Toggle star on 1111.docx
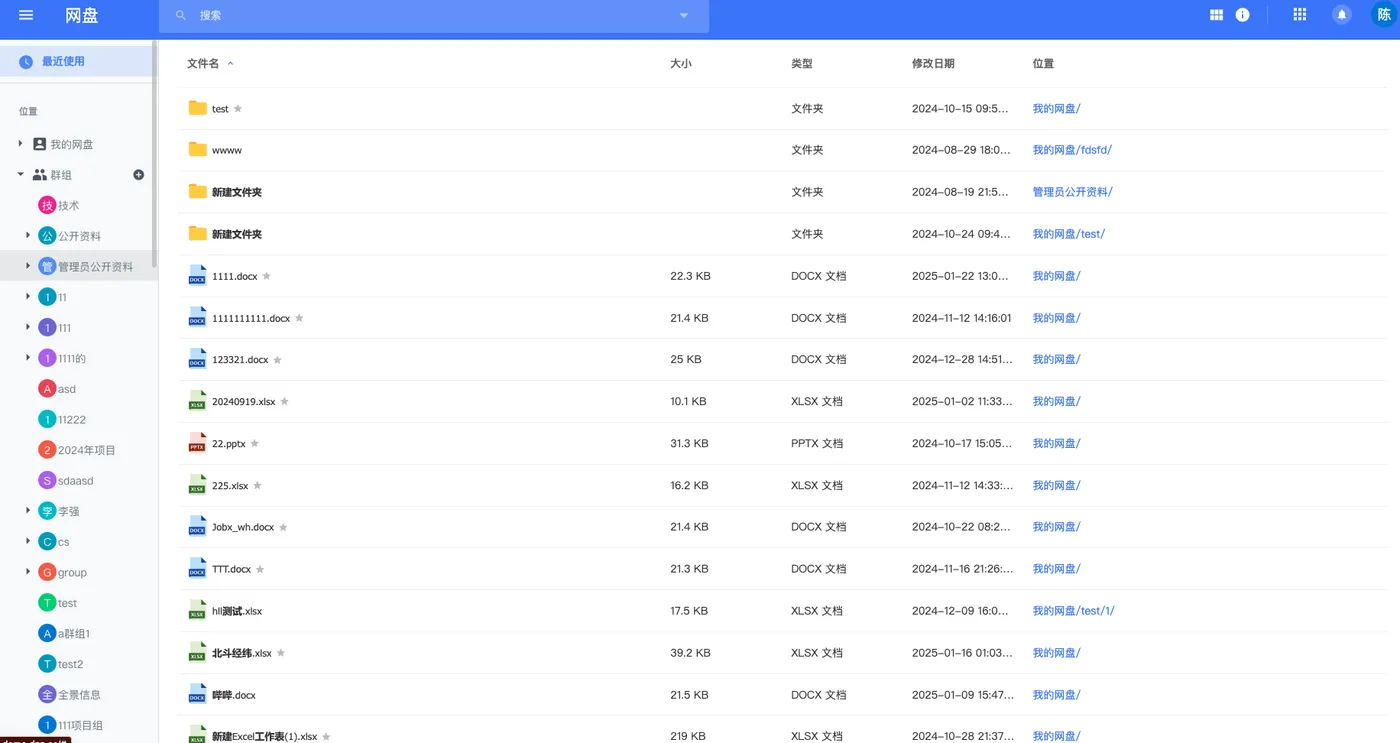This screenshot has height=743, width=1400. click(267, 276)
